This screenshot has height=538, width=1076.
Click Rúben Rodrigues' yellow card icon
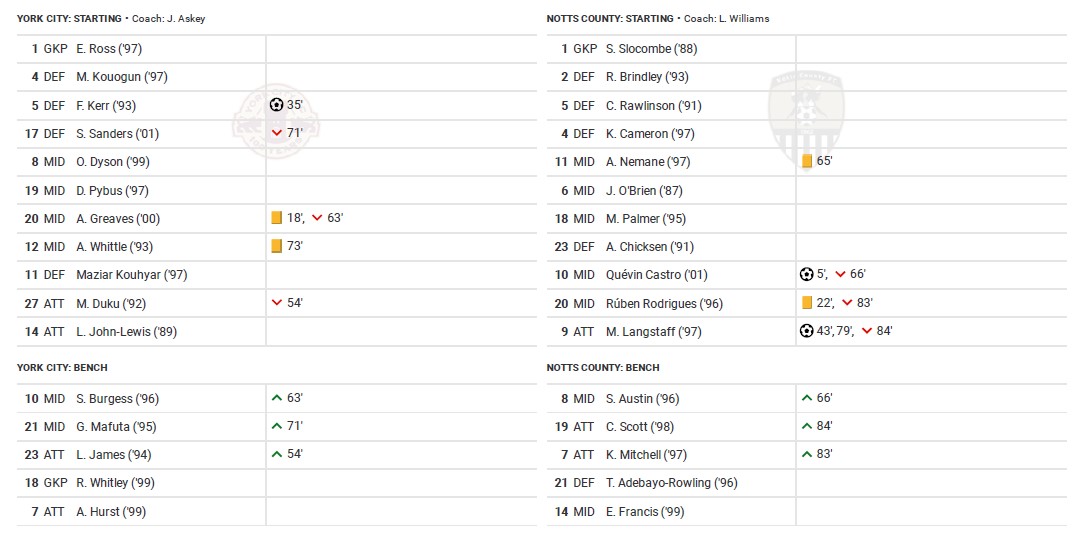click(807, 303)
